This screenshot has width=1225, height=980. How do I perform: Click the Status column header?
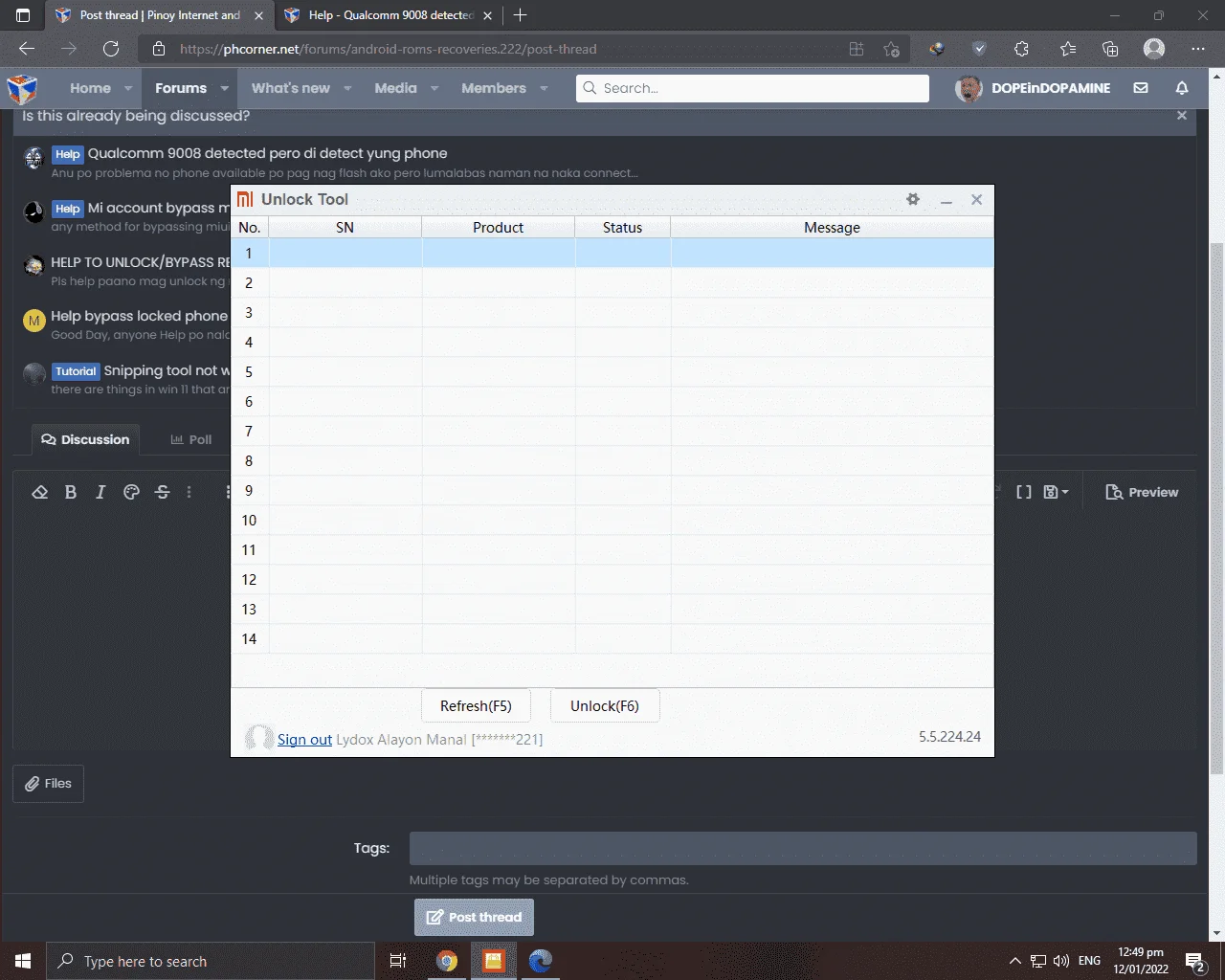pos(622,227)
